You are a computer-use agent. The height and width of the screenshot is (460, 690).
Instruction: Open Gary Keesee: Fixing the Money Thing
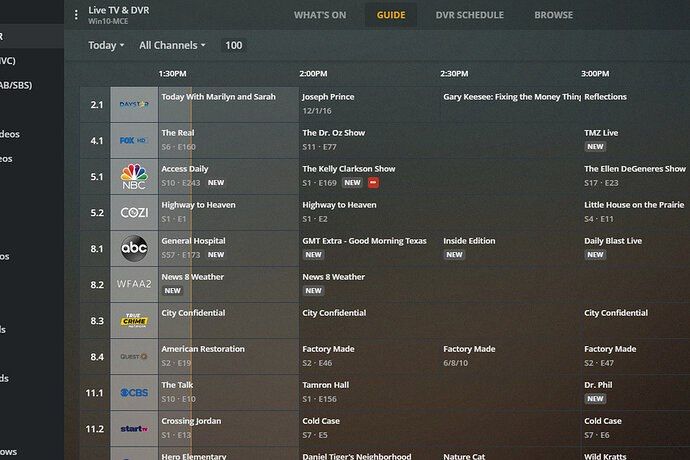pyautogui.click(x=510, y=104)
